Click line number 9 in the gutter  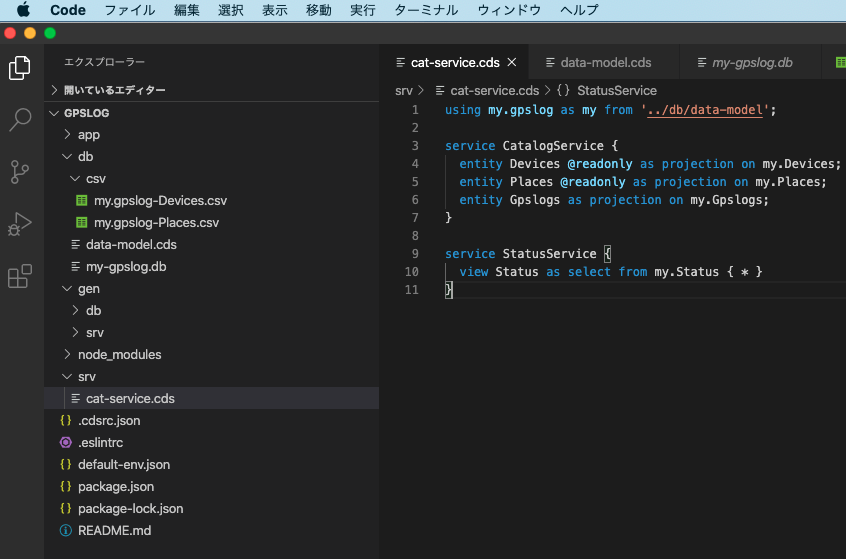tap(415, 254)
